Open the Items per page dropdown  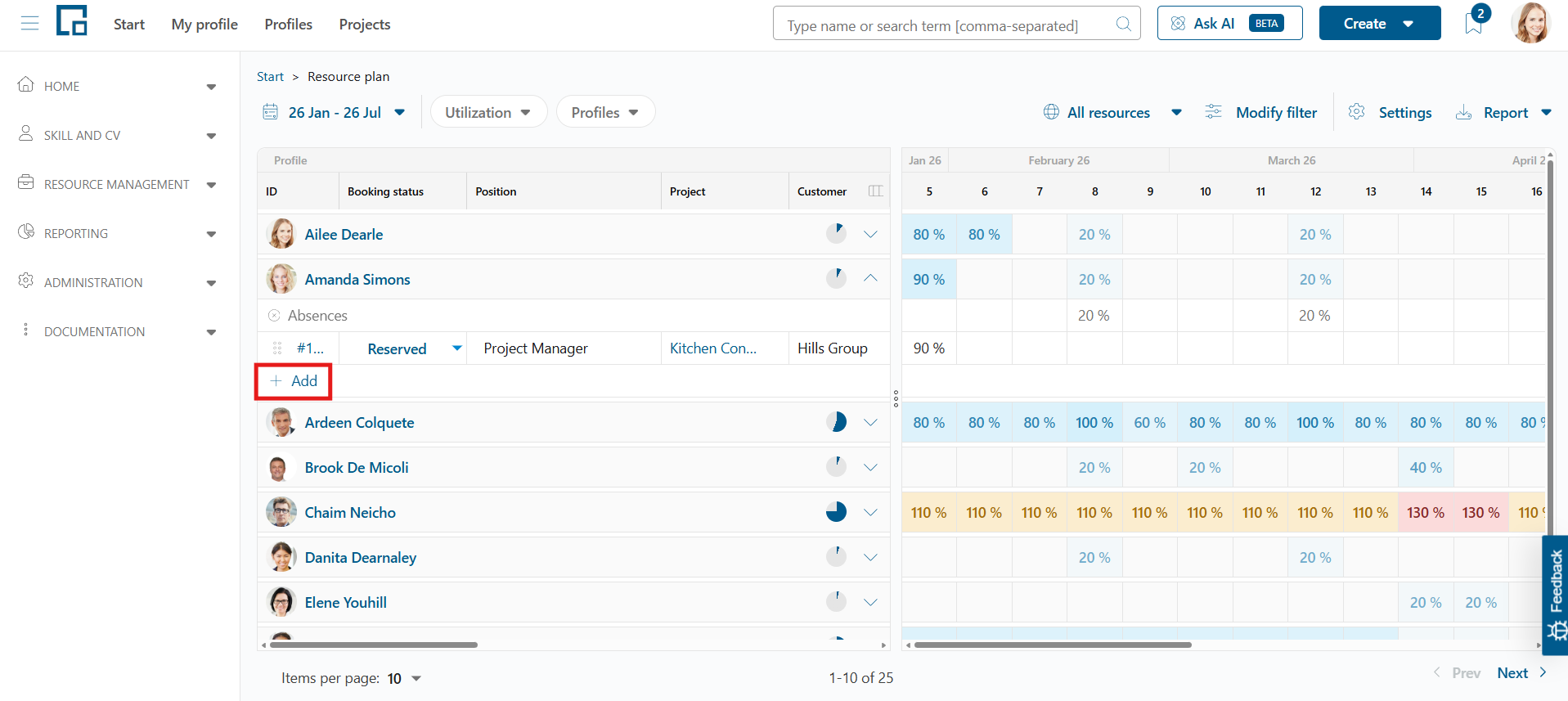coord(404,678)
